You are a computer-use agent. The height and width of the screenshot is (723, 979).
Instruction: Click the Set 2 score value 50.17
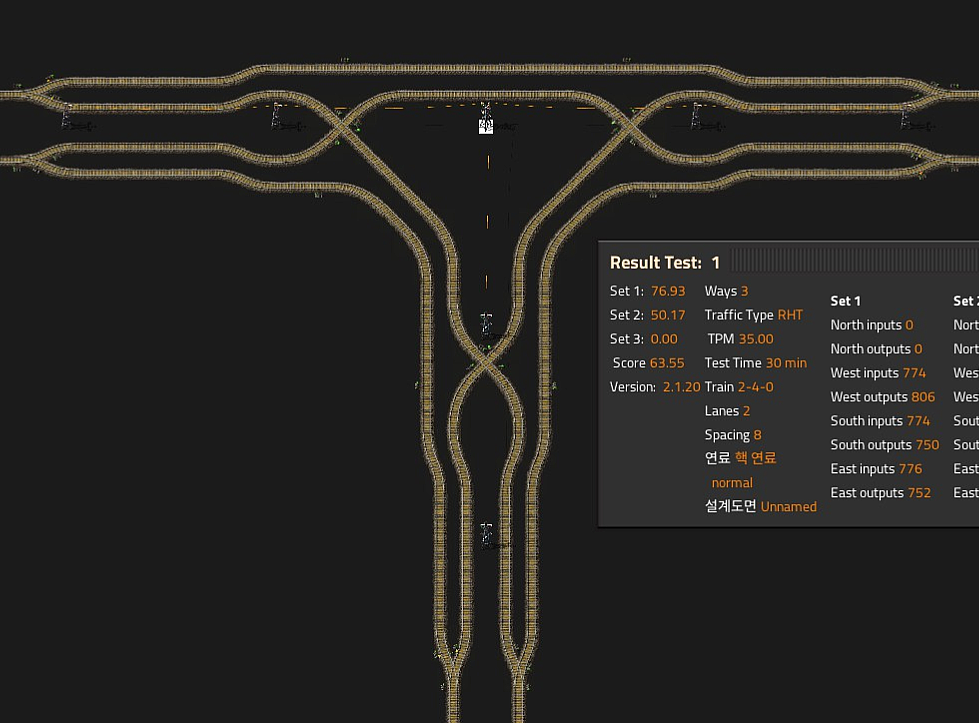point(668,315)
